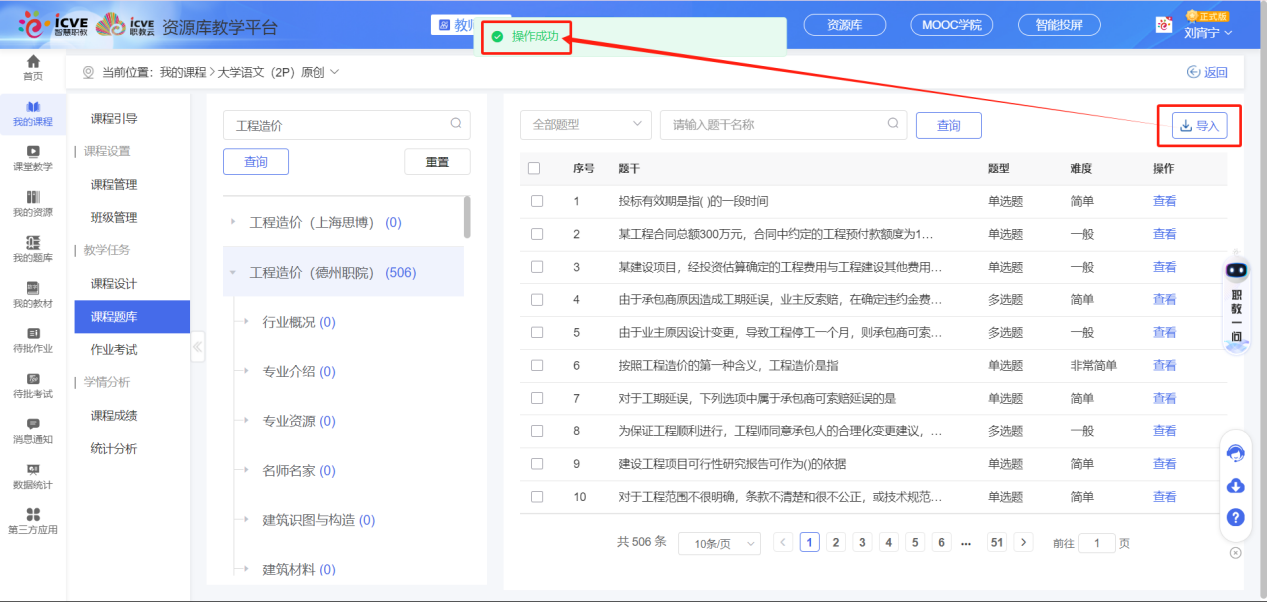Open 作业考试 menu item
This screenshot has height=602, width=1267.
[114, 350]
